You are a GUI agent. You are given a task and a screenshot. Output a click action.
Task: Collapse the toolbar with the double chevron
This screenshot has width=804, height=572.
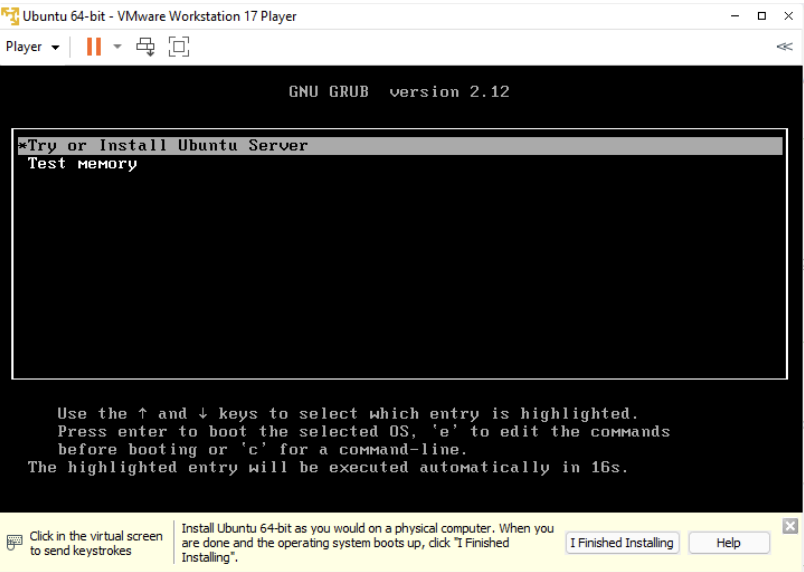point(784,47)
